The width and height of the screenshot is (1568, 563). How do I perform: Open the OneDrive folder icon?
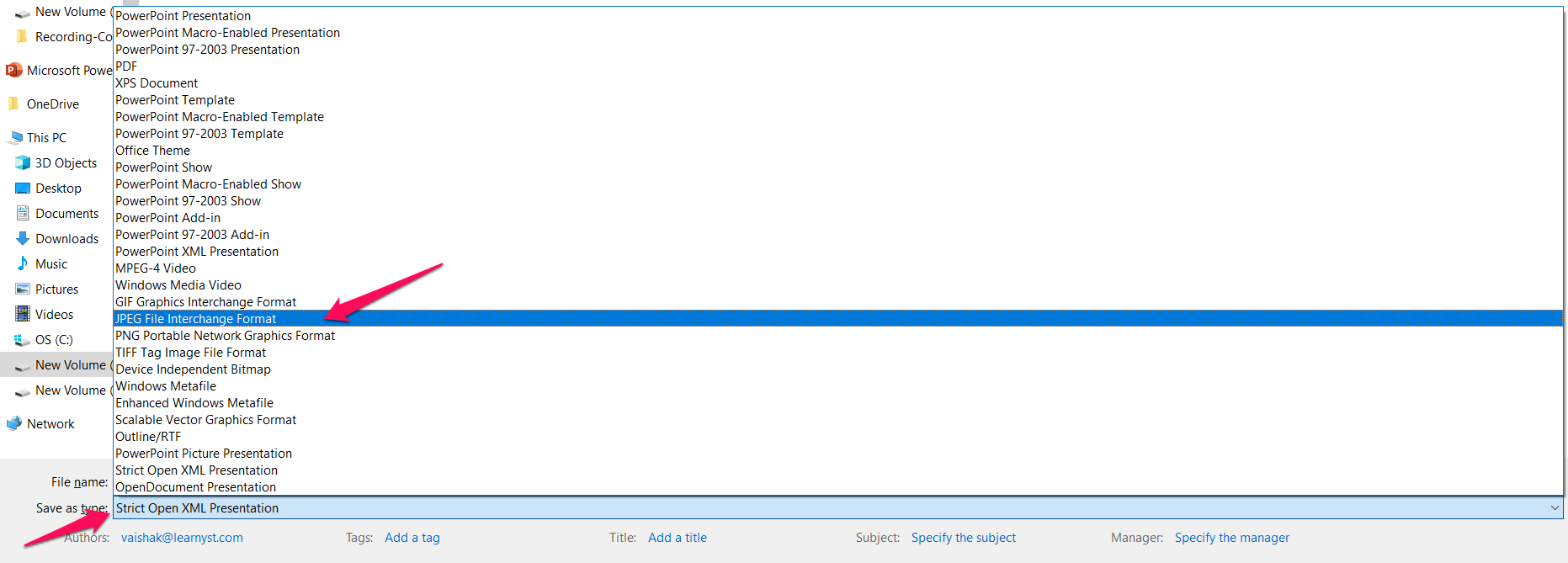tap(13, 104)
